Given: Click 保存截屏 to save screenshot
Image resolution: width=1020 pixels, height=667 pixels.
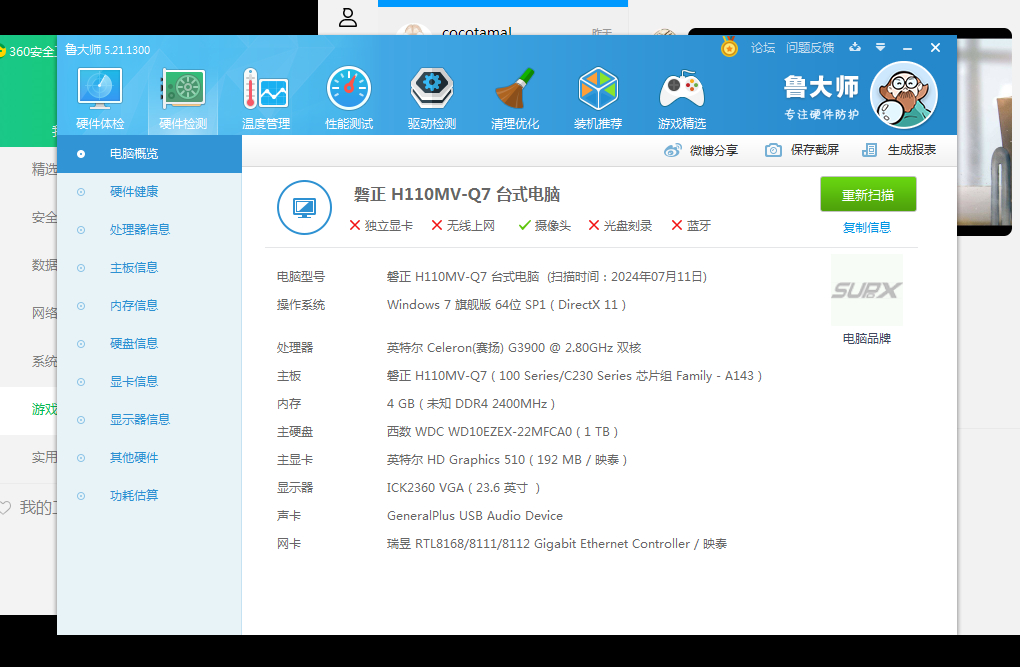Looking at the screenshot, I should click(801, 150).
